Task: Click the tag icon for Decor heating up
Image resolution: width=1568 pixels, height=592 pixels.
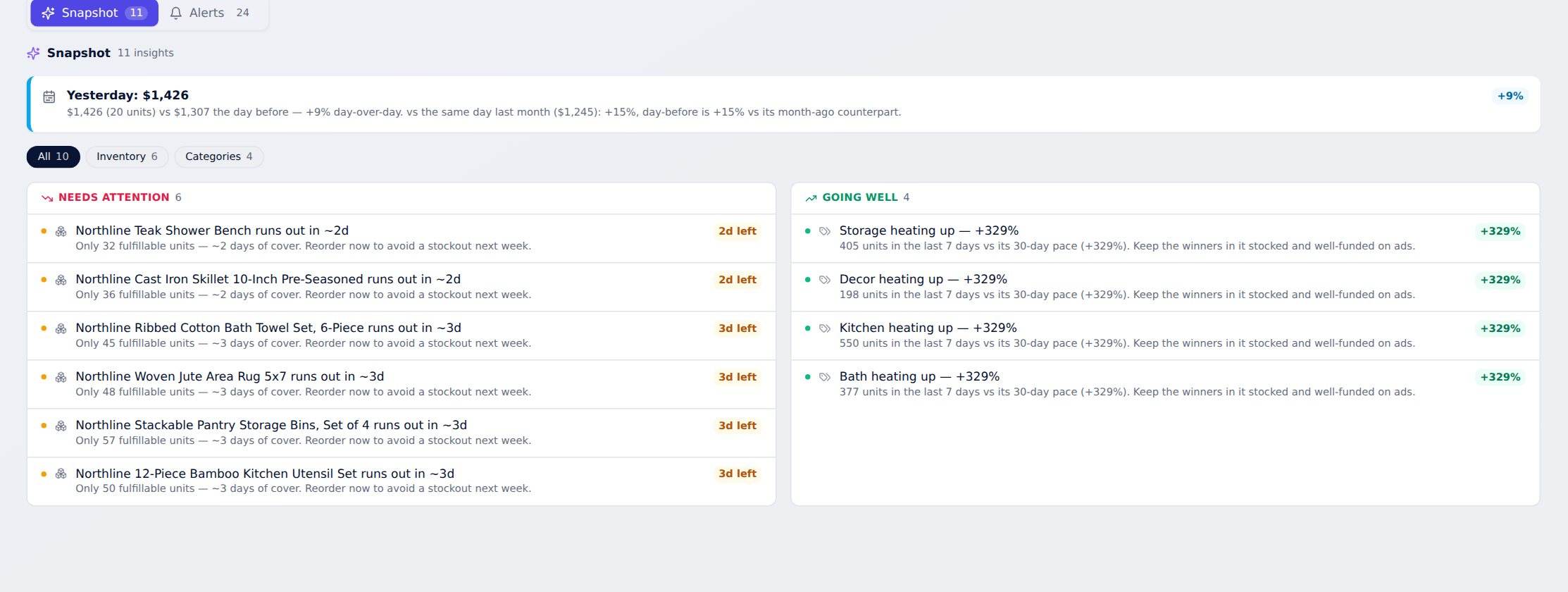Action: (x=825, y=280)
